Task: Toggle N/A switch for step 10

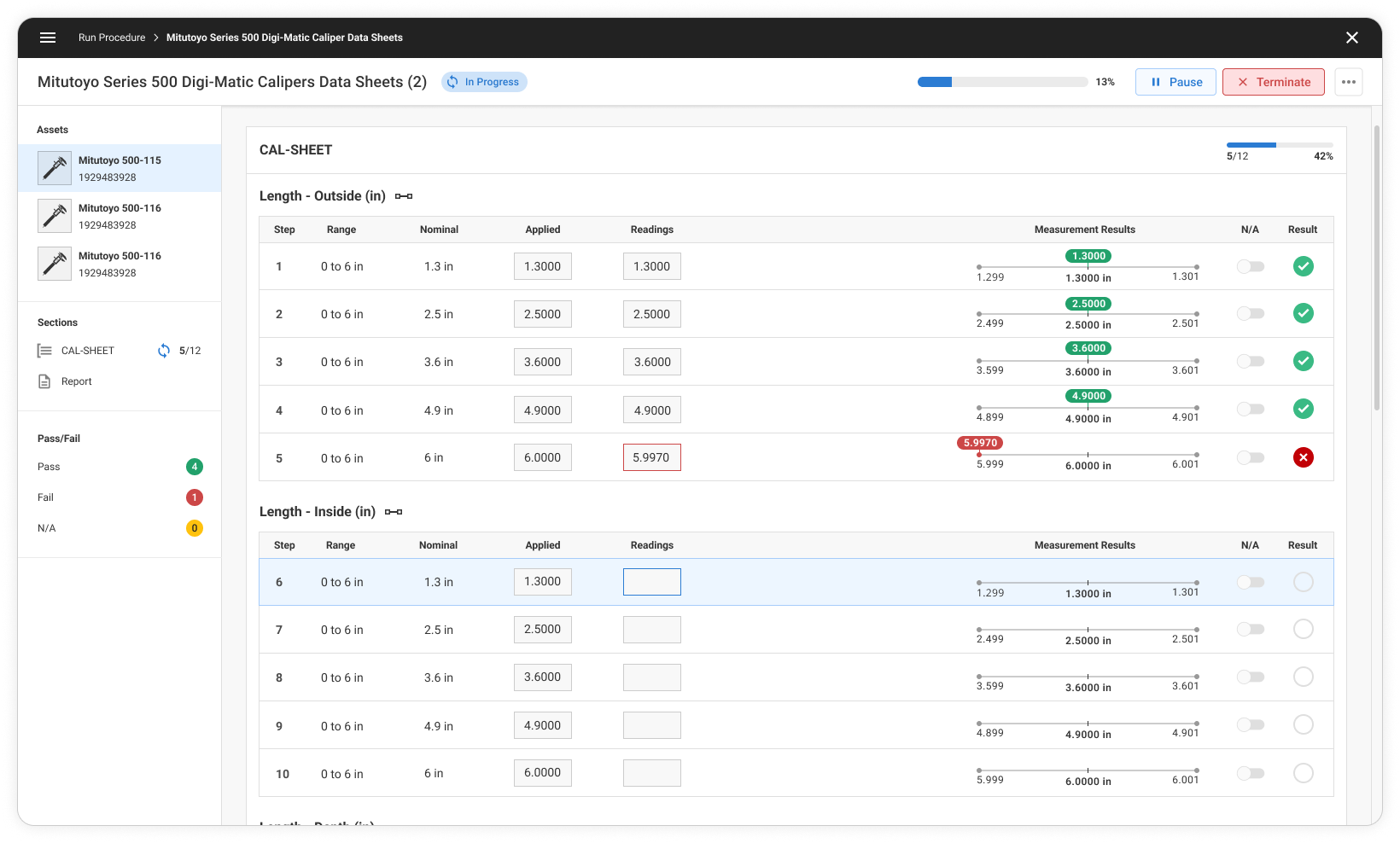Action: click(1251, 773)
